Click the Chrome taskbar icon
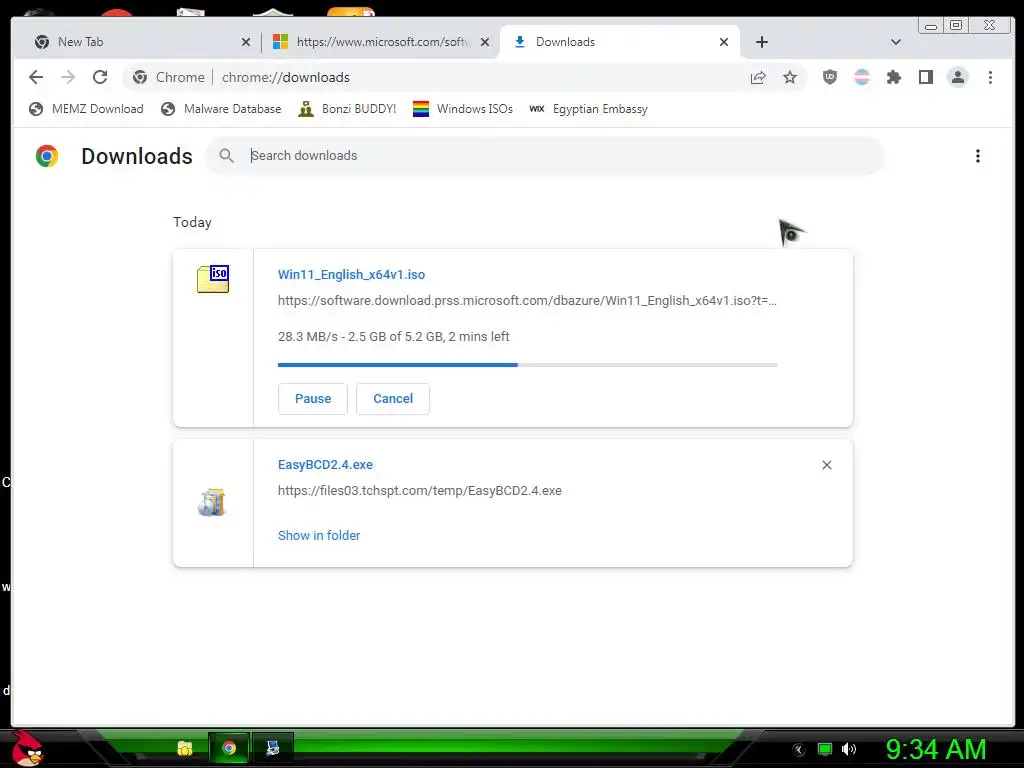Screen dimensions: 1024x768 pyautogui.click(x=229, y=748)
